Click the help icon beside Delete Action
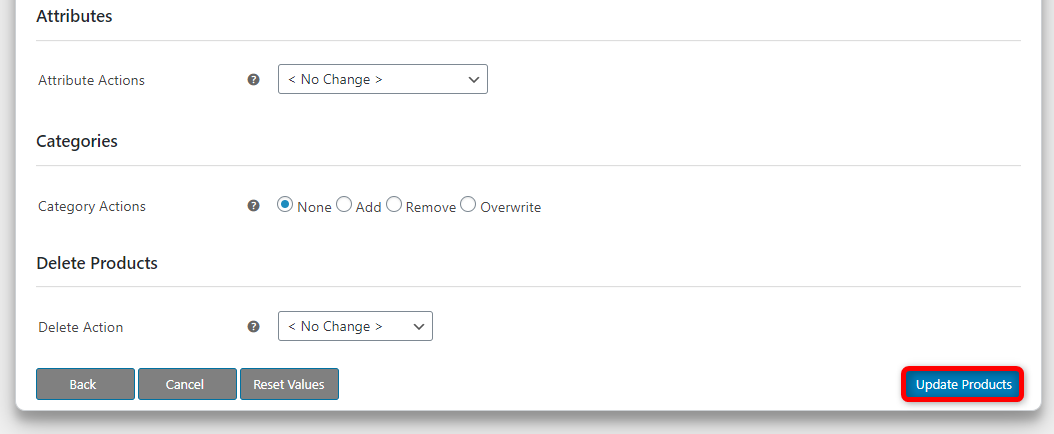 (x=253, y=327)
